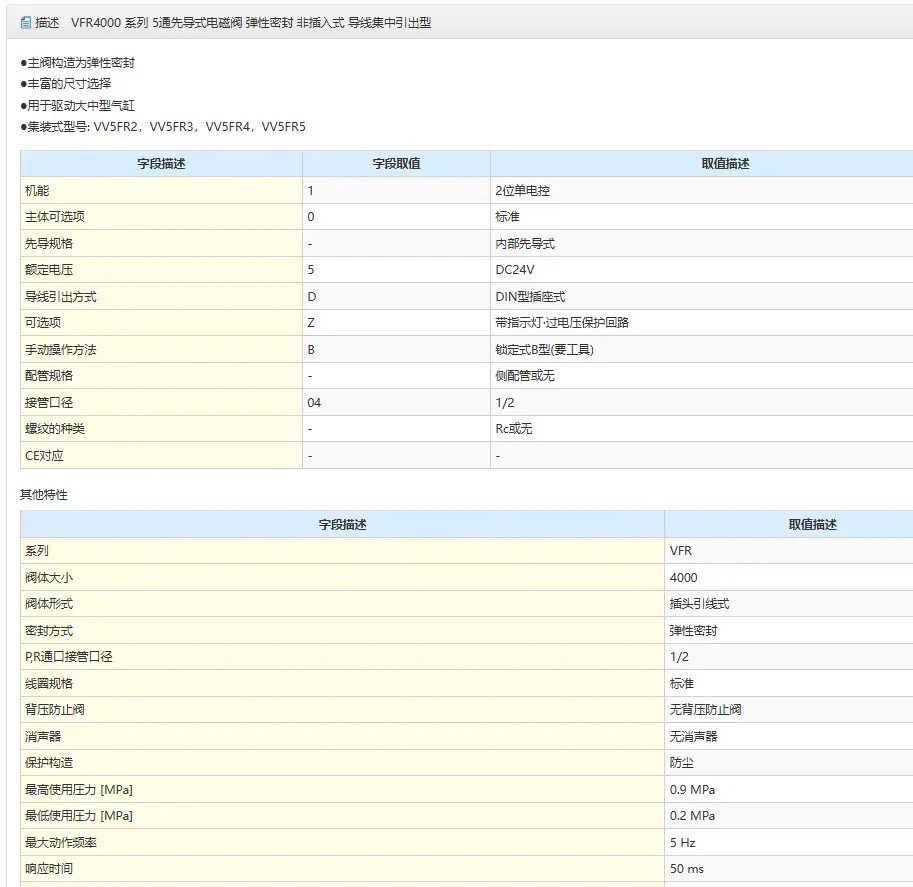Click the 描述 document icon in header
The image size is (913, 887).
click(26, 23)
